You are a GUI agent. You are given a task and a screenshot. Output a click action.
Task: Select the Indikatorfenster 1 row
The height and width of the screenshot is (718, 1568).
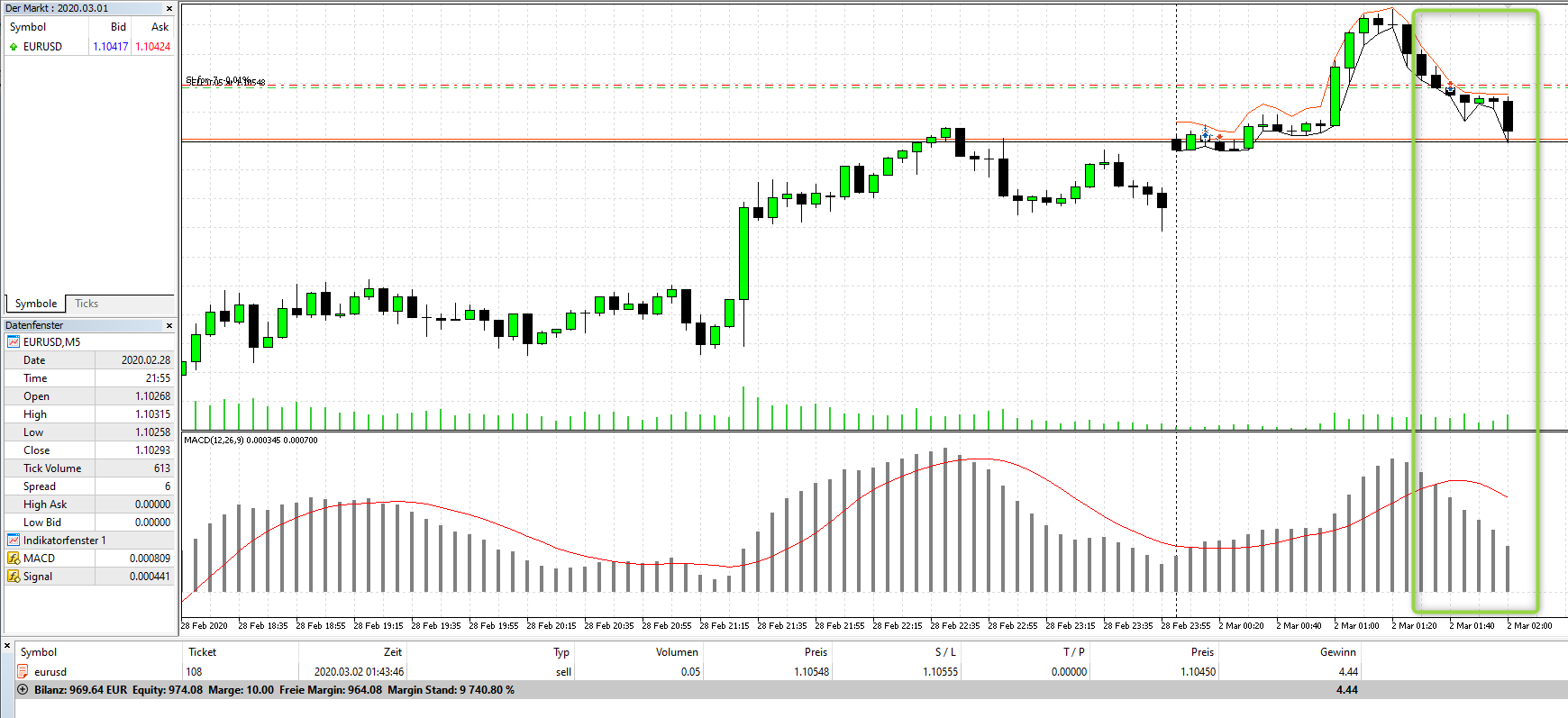point(89,541)
